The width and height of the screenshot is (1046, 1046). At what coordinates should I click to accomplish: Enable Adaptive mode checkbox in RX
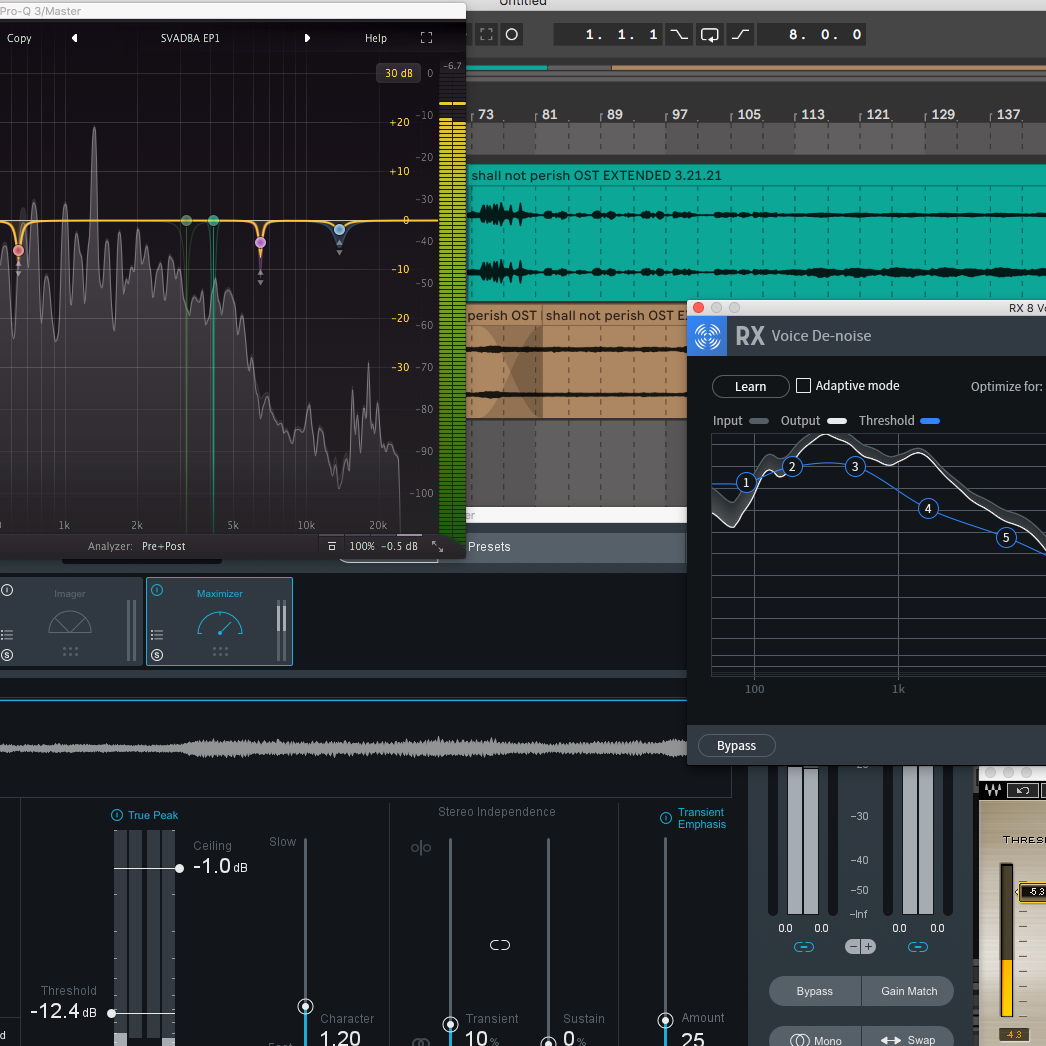[x=804, y=386]
